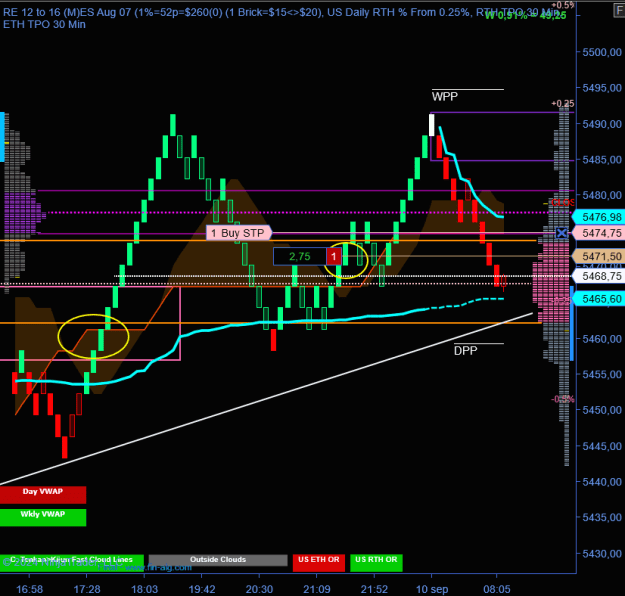
Task: Click the '10 sep' date axis label
Action: click(x=432, y=589)
